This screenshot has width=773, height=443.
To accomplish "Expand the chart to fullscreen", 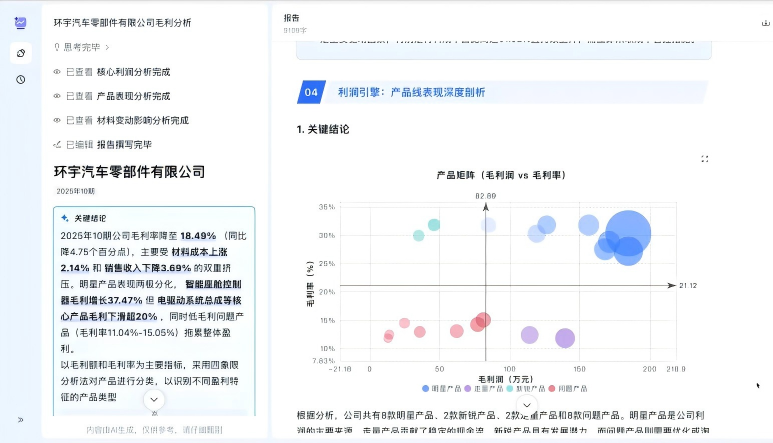I will point(705,159).
